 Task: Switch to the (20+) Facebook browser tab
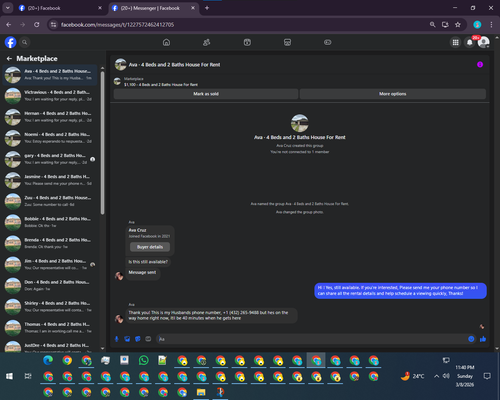(x=60, y=8)
